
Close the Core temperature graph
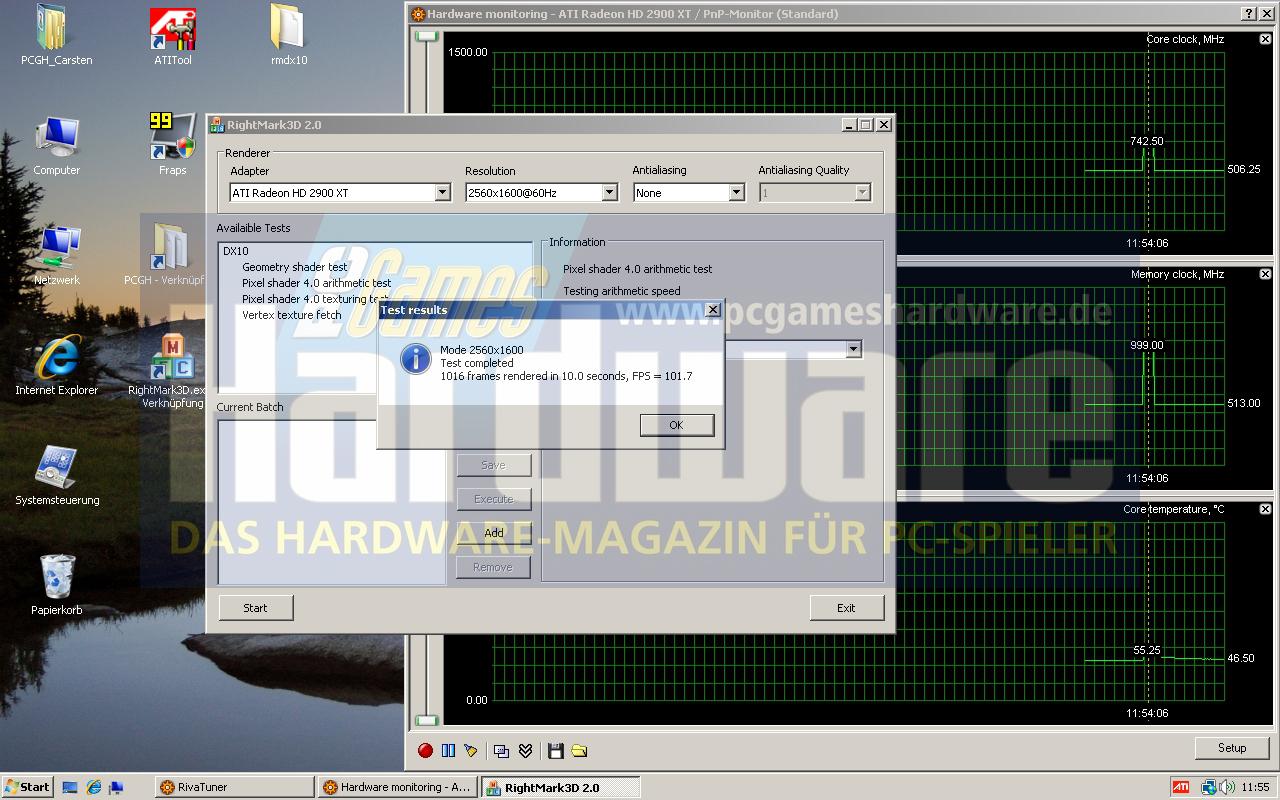click(x=1265, y=509)
